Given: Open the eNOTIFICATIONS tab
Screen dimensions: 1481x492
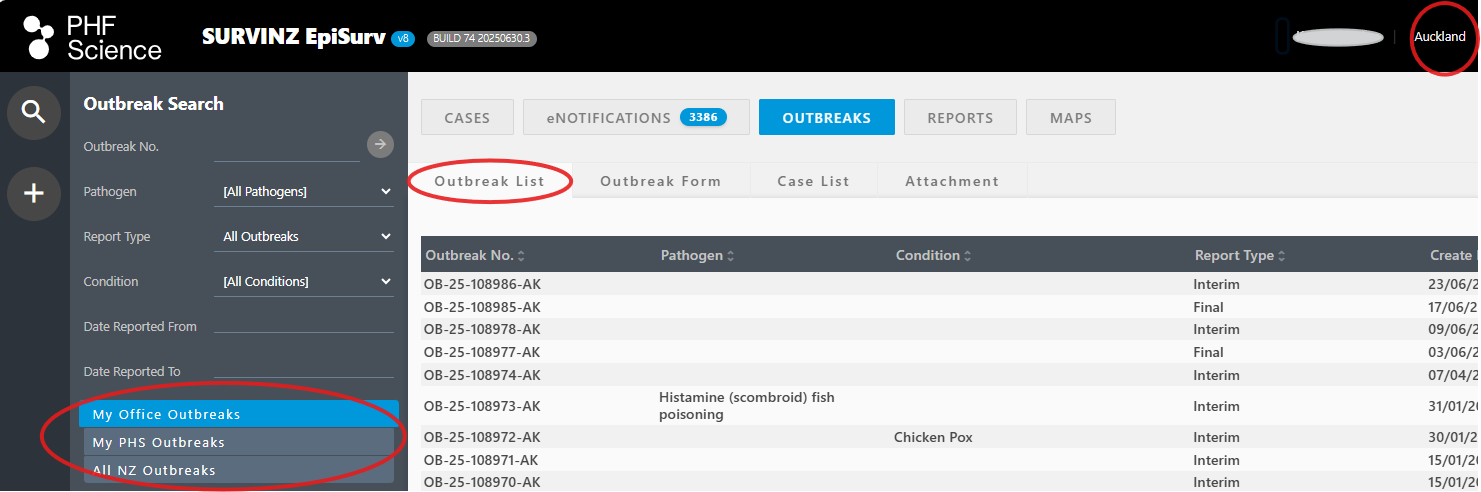Looking at the screenshot, I should (636, 117).
